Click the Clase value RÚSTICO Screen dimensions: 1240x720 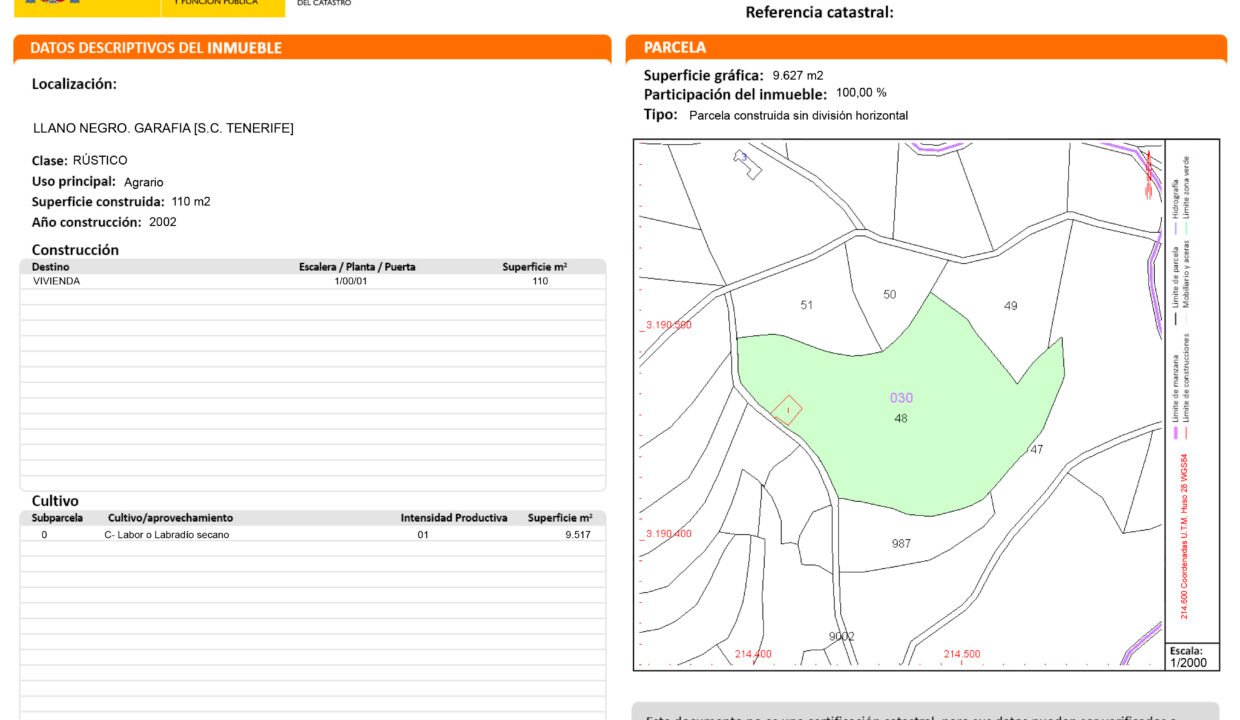coord(100,160)
